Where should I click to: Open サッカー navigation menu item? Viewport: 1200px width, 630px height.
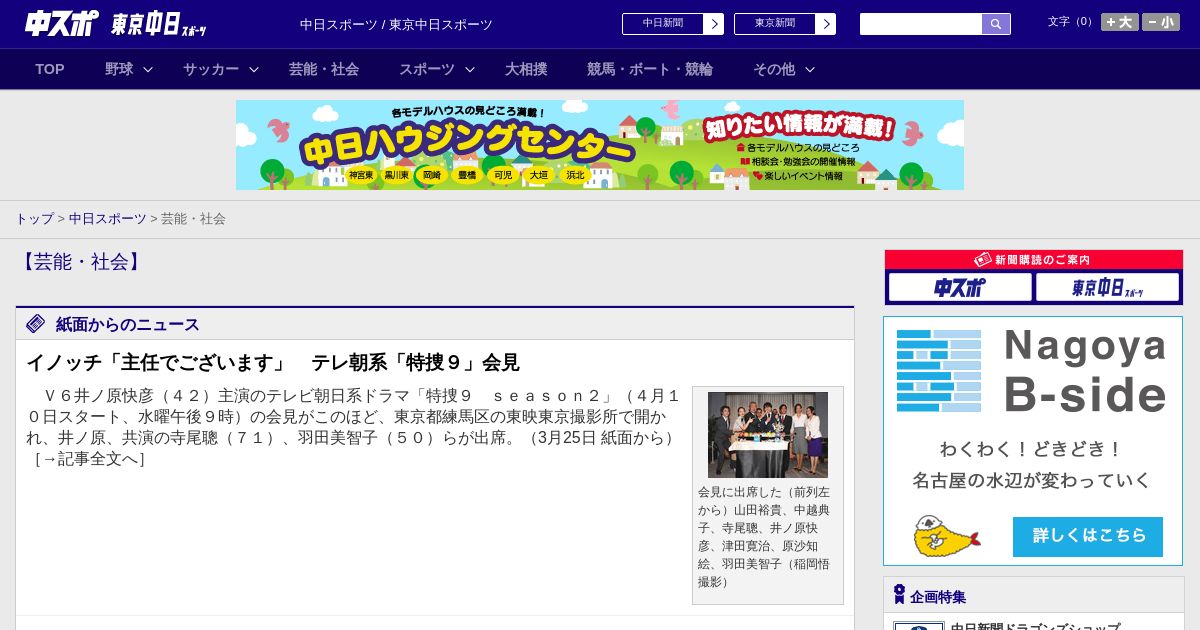211,69
